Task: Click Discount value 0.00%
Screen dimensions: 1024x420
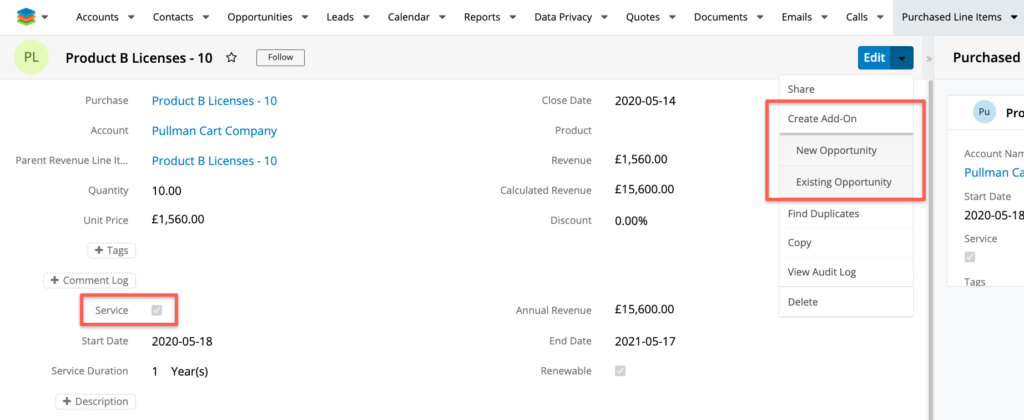Action: tap(631, 221)
